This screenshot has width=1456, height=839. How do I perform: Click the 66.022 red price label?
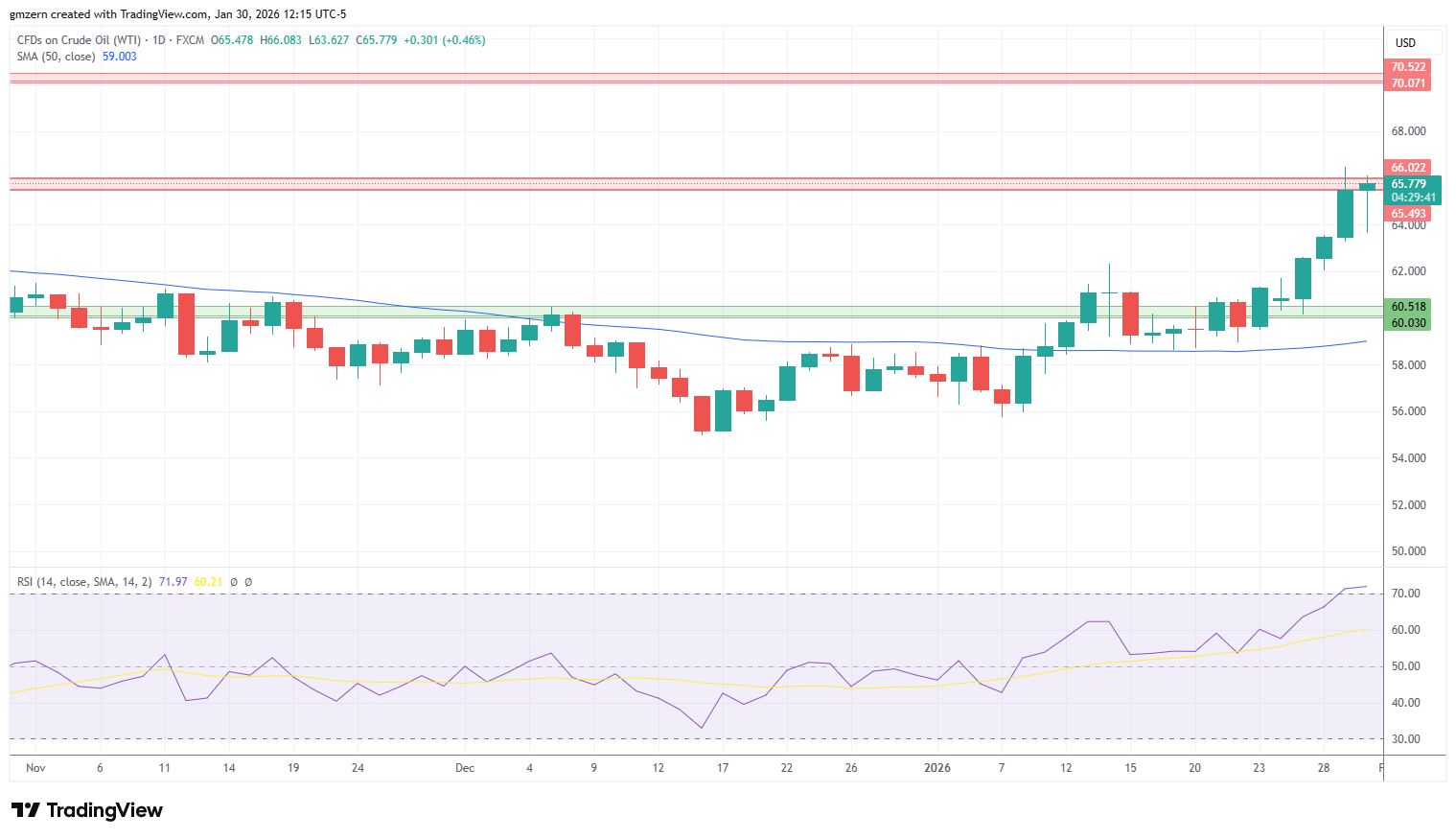pos(1408,168)
